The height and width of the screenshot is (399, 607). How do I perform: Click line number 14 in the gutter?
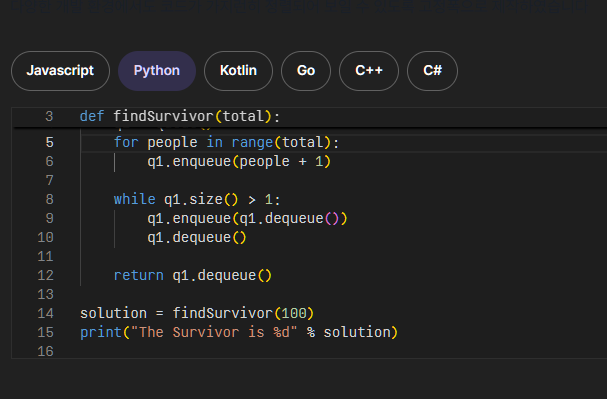(x=46, y=313)
